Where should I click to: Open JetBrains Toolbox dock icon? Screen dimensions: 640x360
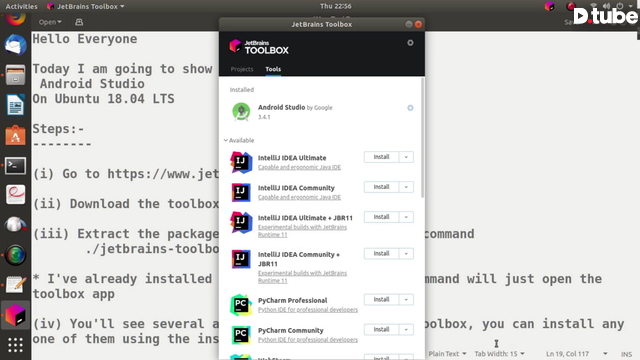tap(16, 315)
